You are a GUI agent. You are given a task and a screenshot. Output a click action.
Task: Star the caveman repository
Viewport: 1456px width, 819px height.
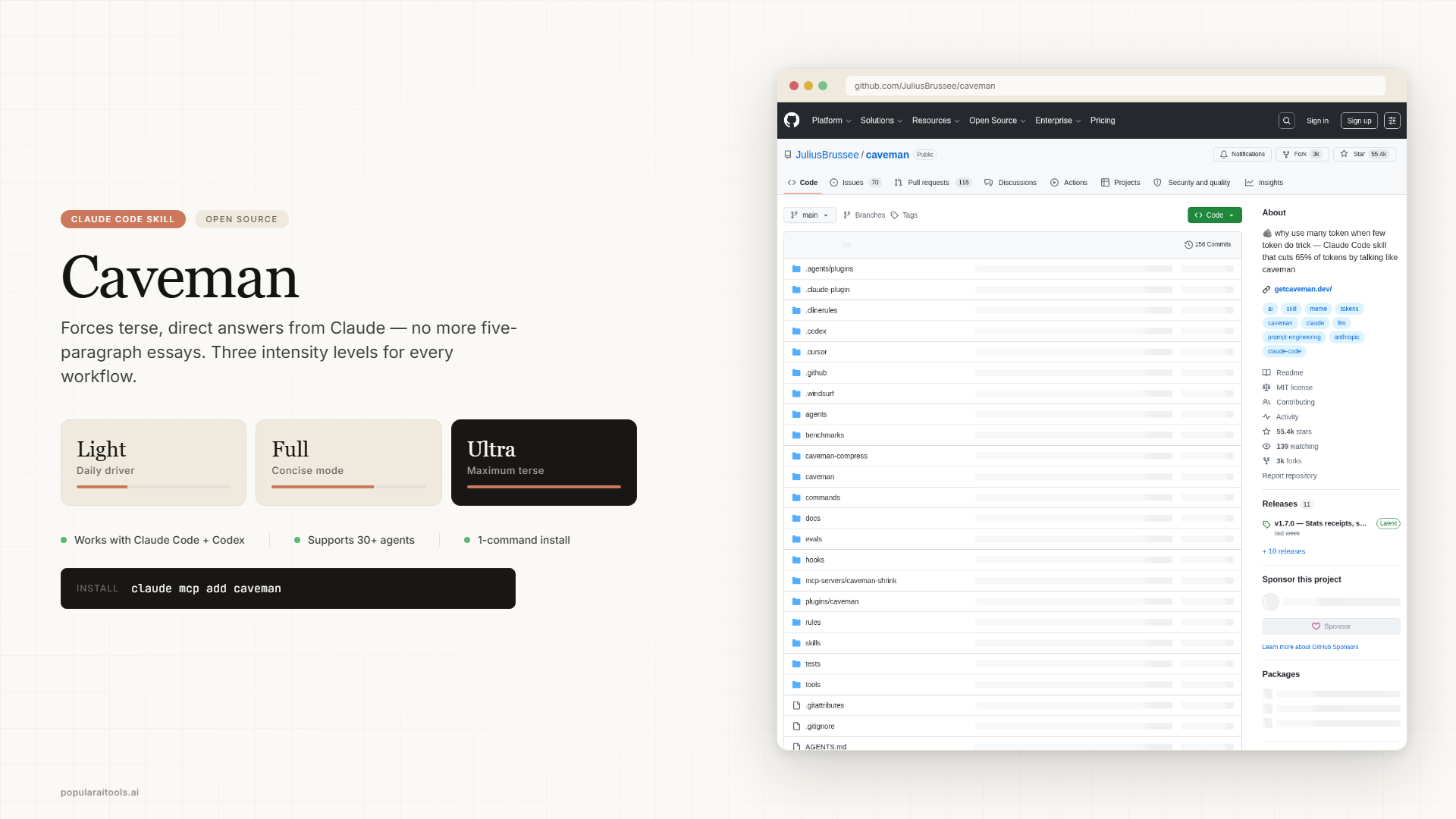(1364, 155)
